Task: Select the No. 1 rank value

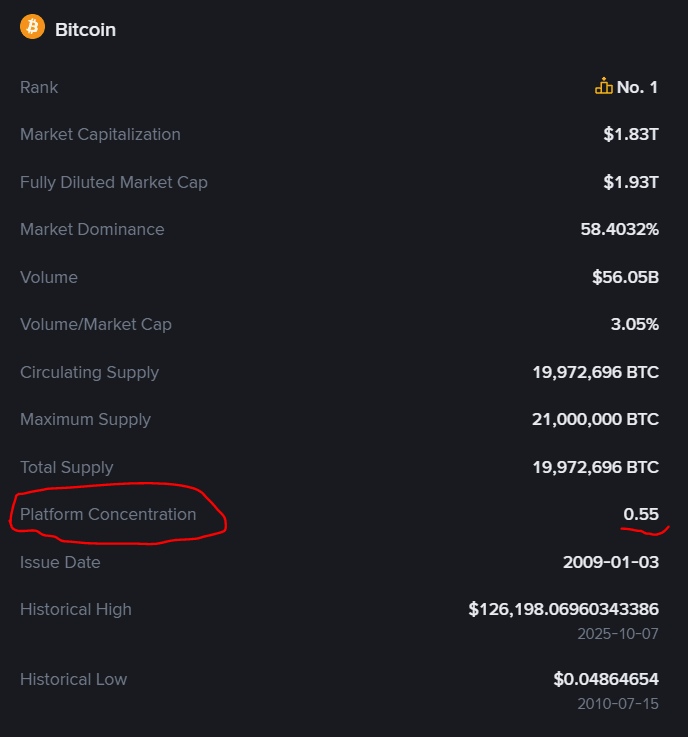Action: click(x=637, y=87)
